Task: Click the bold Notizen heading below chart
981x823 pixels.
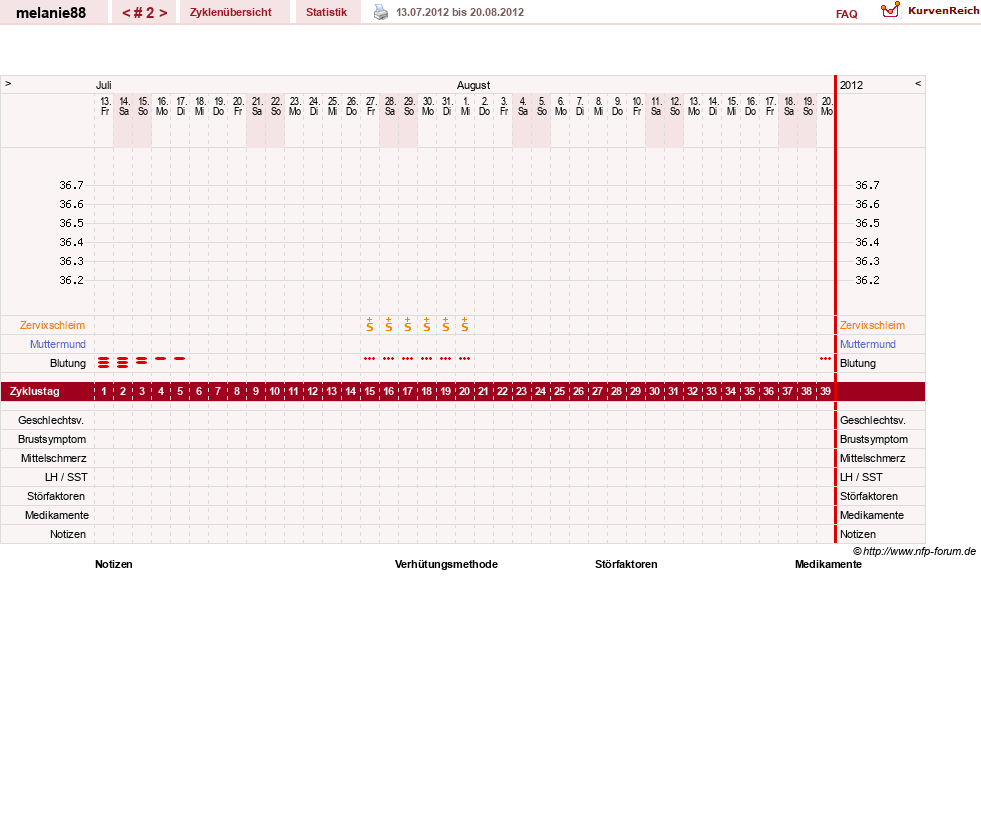Action: point(113,564)
